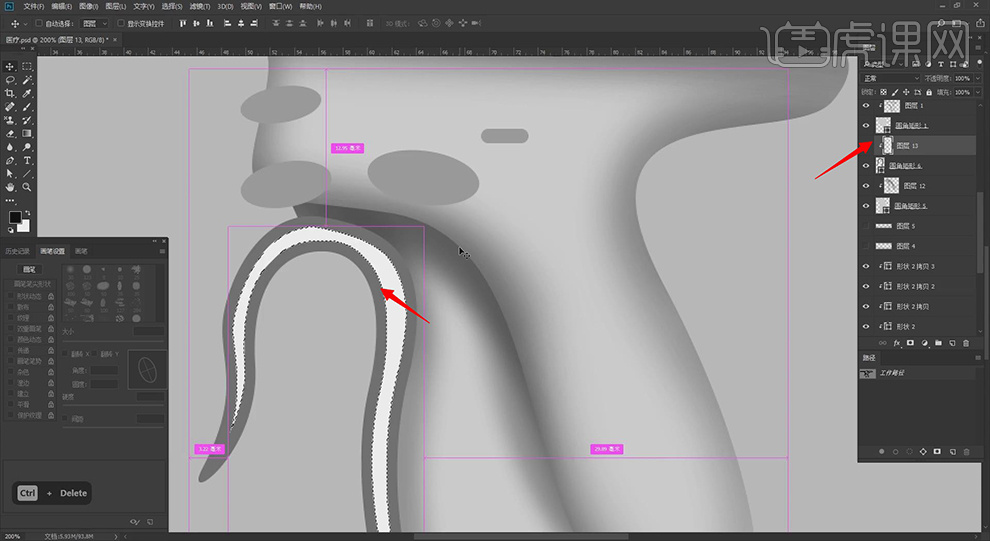Click the background color swatch
Screen dimensions: 990x541
tap(23, 225)
